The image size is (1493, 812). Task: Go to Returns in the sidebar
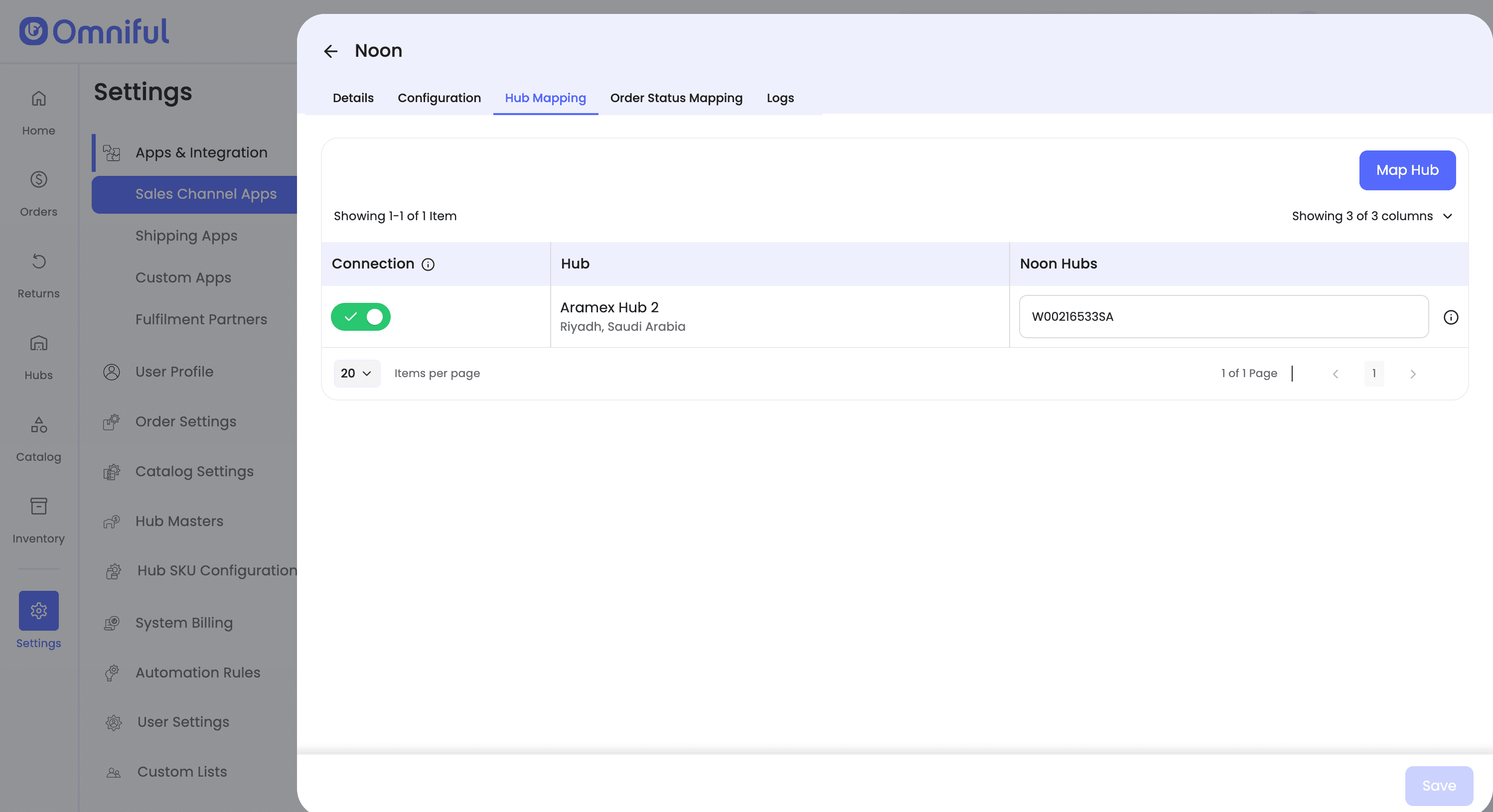(38, 276)
